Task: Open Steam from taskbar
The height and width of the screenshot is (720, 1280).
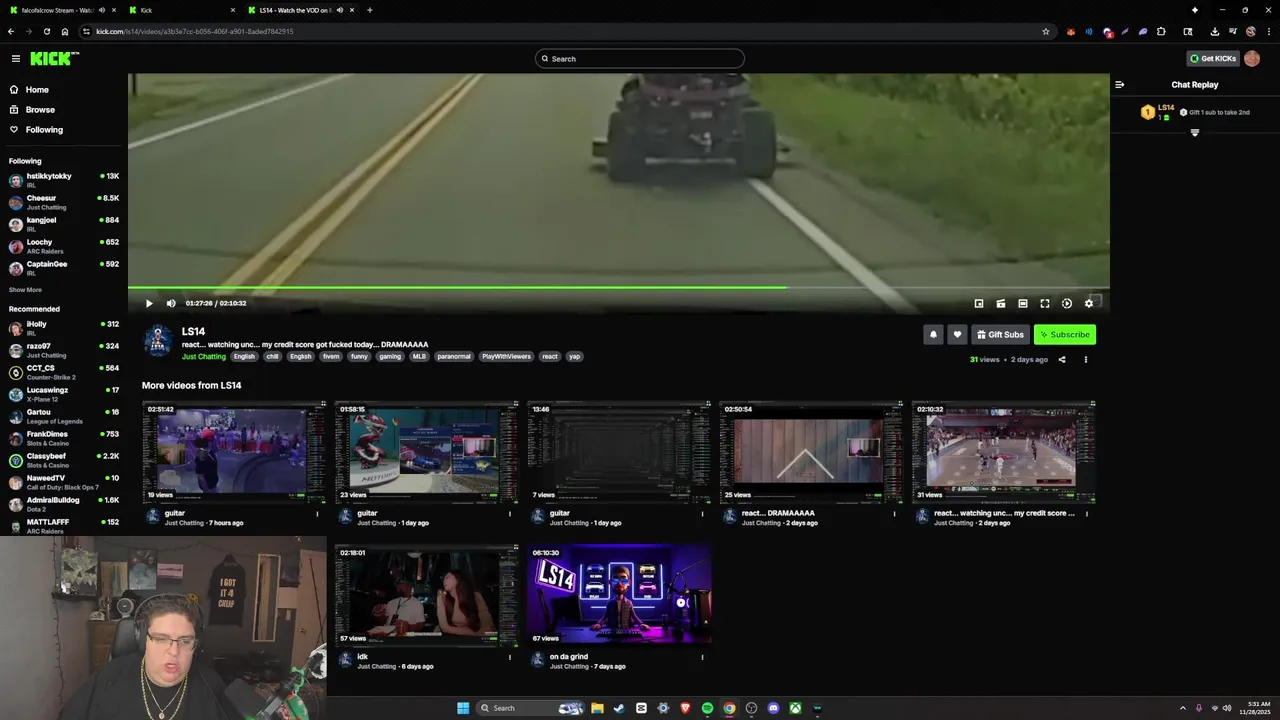Action: (619, 708)
